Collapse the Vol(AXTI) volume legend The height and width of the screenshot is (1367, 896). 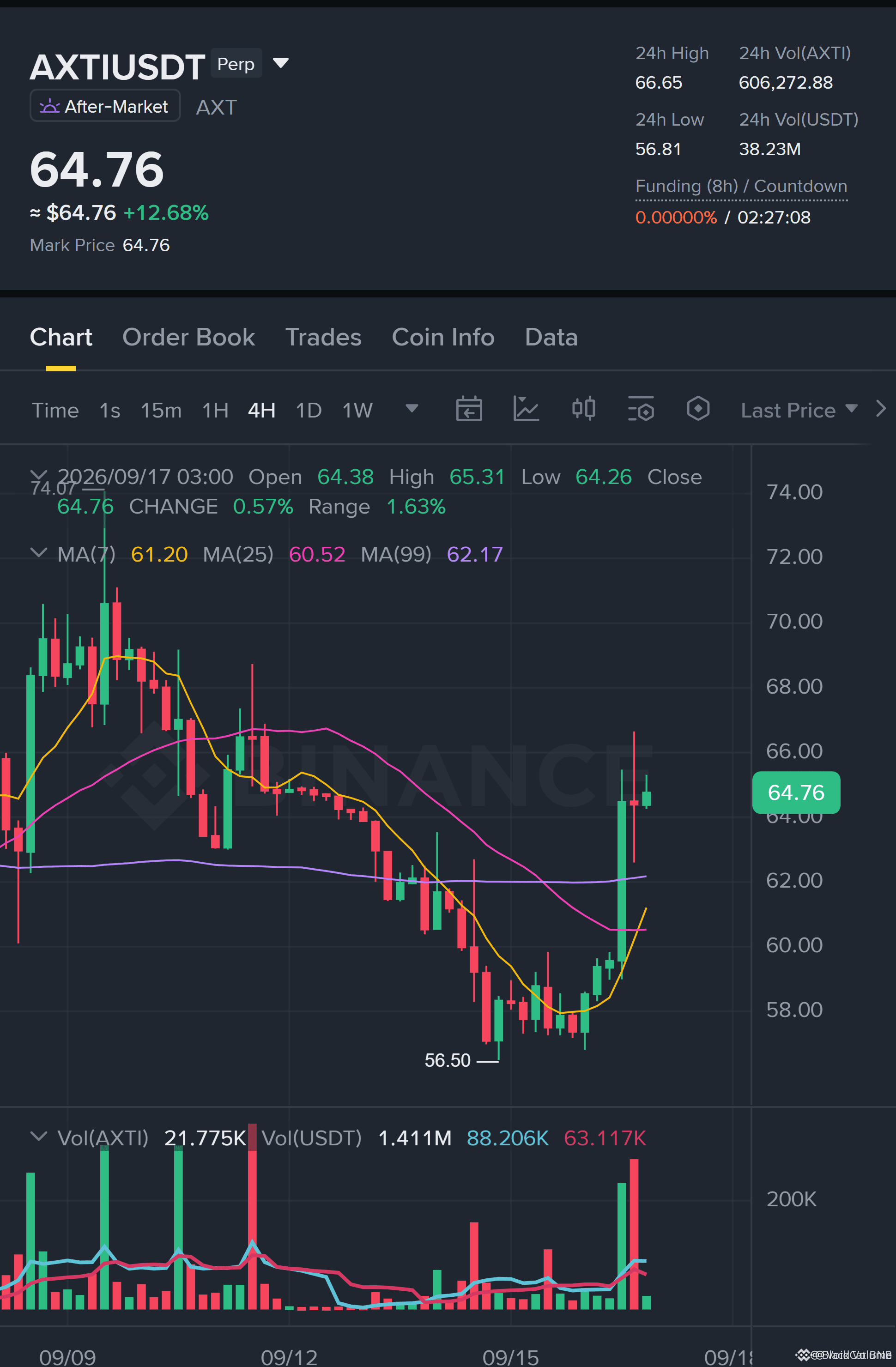(x=38, y=1136)
